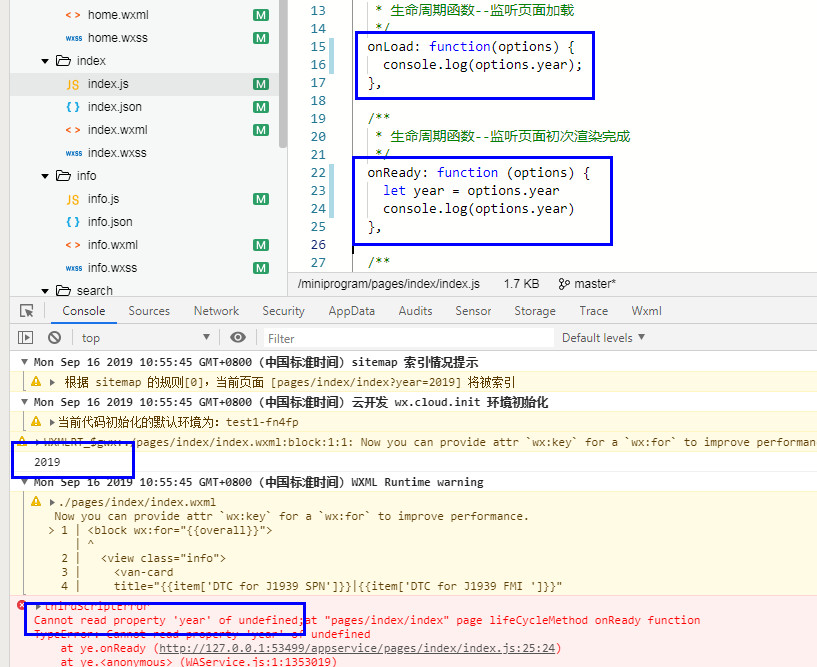This screenshot has width=817, height=667.
Task: Open info.wxml in the file tree
Action: [113, 245]
